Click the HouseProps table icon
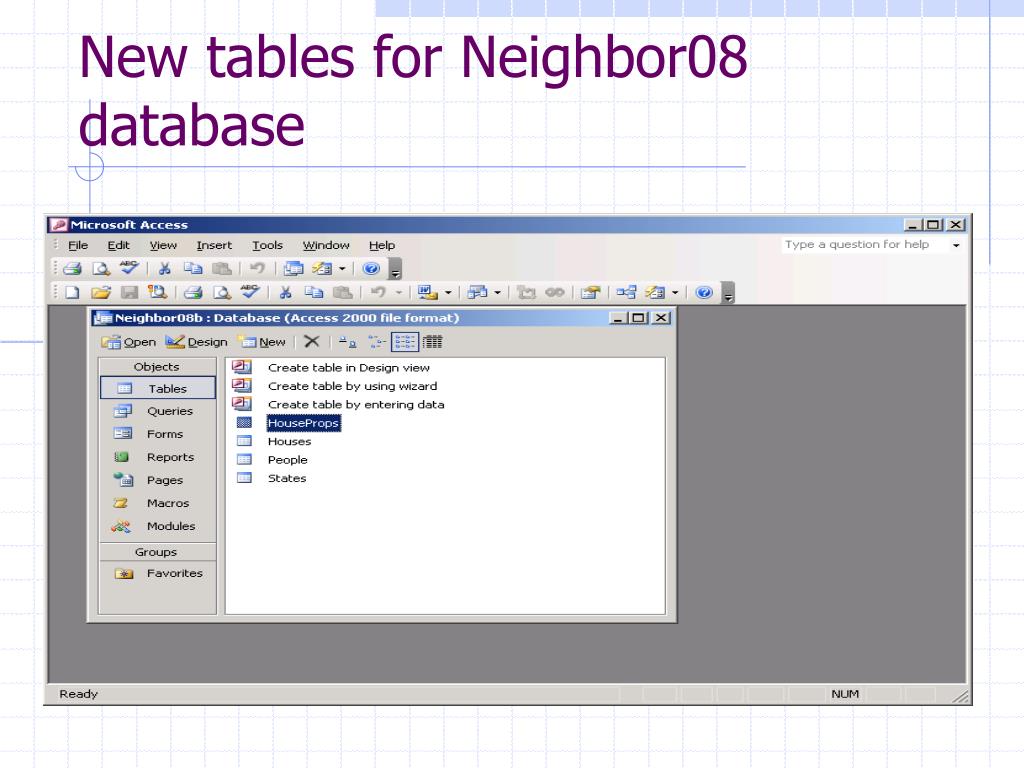 coord(244,423)
